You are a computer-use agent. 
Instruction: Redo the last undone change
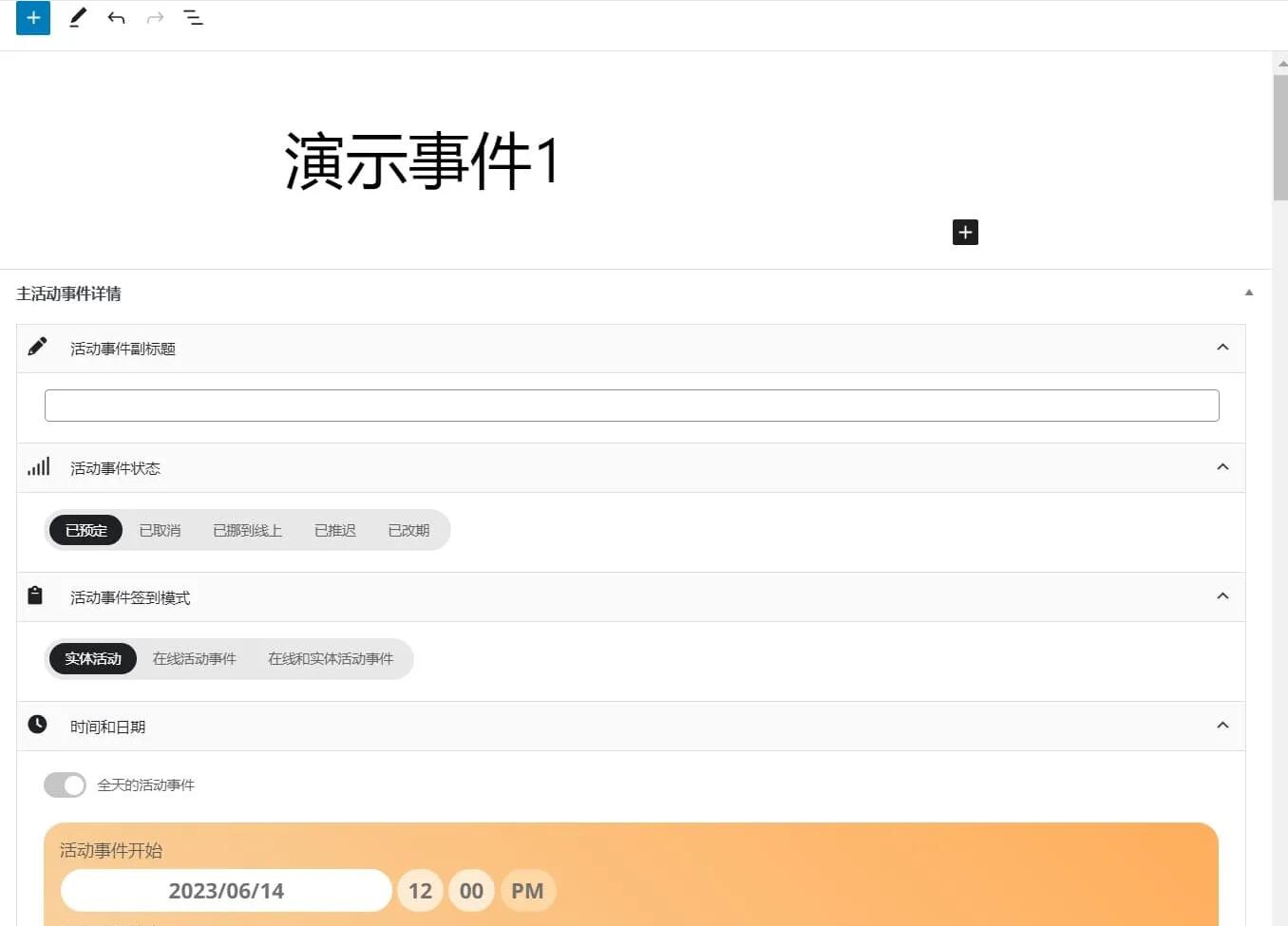coord(155,17)
